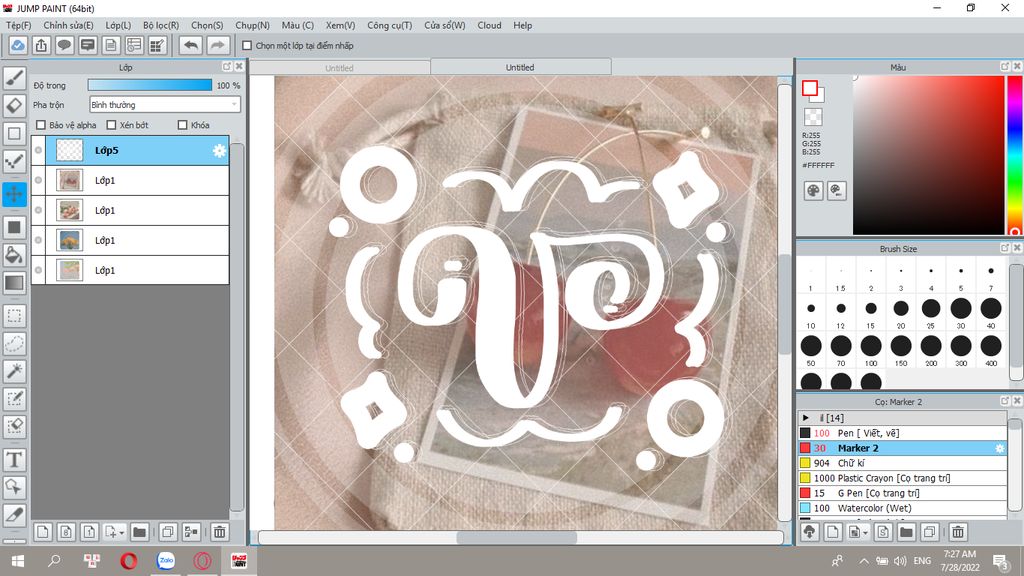Select the Pen [Viết, vẽ] brush
The height and width of the screenshot is (576, 1024).
pyautogui.click(x=903, y=433)
